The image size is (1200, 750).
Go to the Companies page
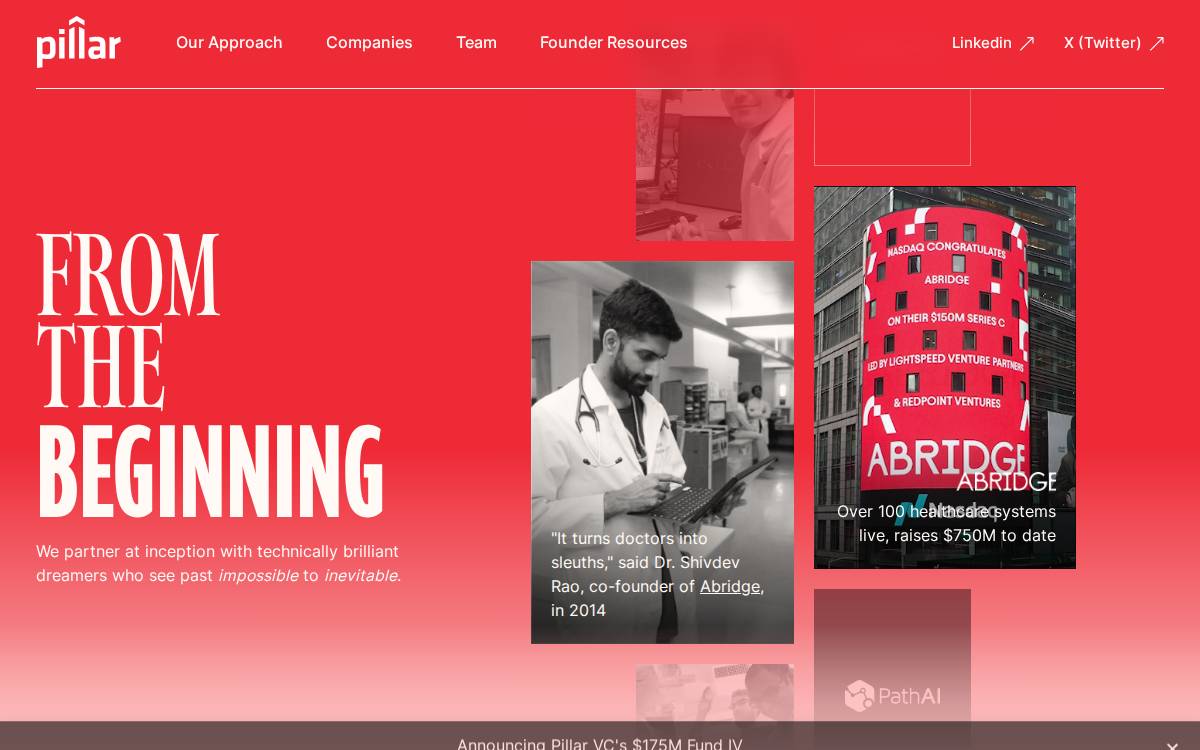click(x=369, y=43)
